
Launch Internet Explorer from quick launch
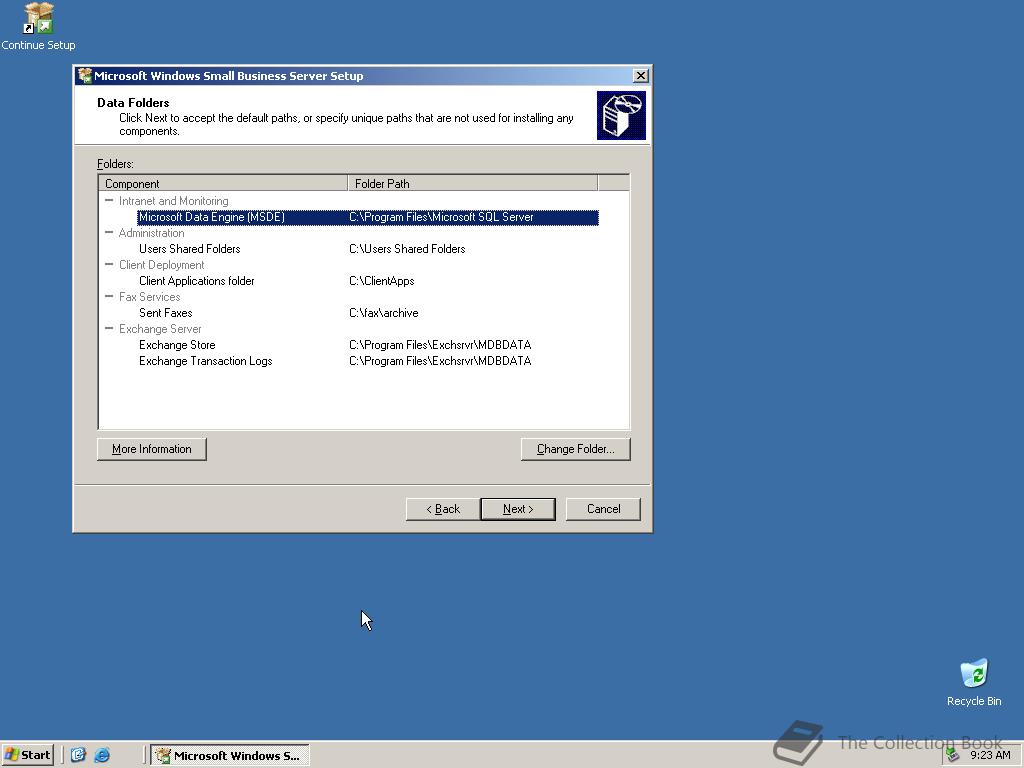click(x=102, y=755)
